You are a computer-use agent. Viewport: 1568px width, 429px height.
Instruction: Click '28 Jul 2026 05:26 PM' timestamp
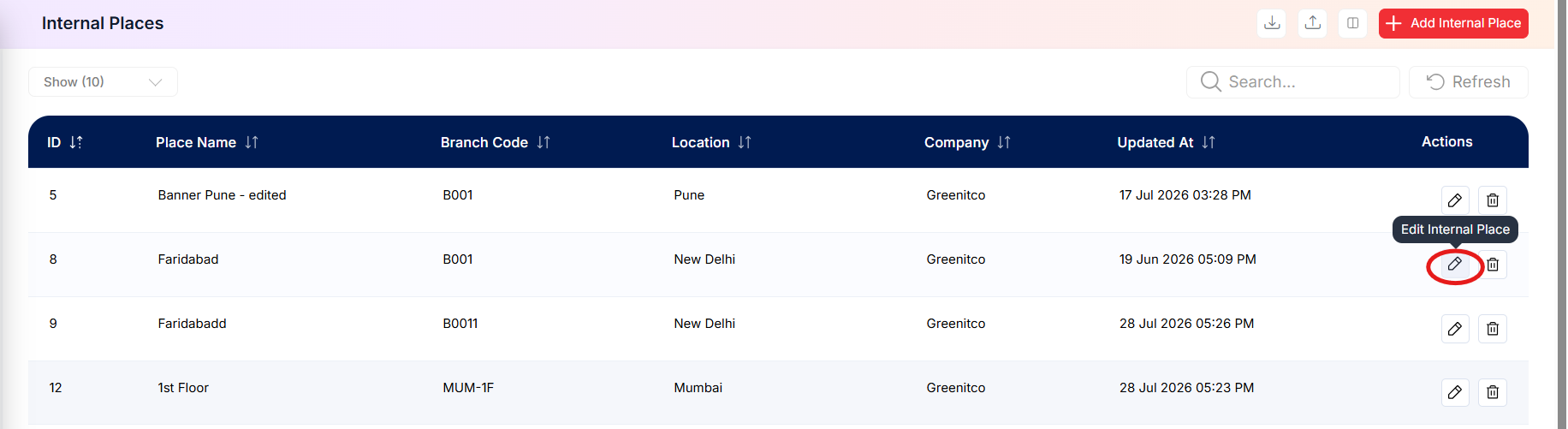pos(1186,324)
